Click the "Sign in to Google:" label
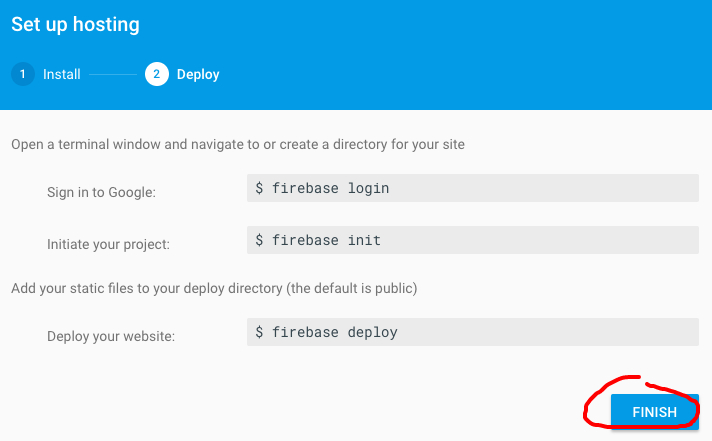 point(102,191)
